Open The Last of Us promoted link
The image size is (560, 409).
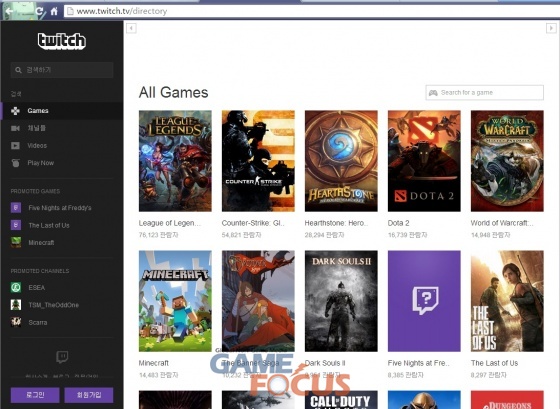(49, 225)
